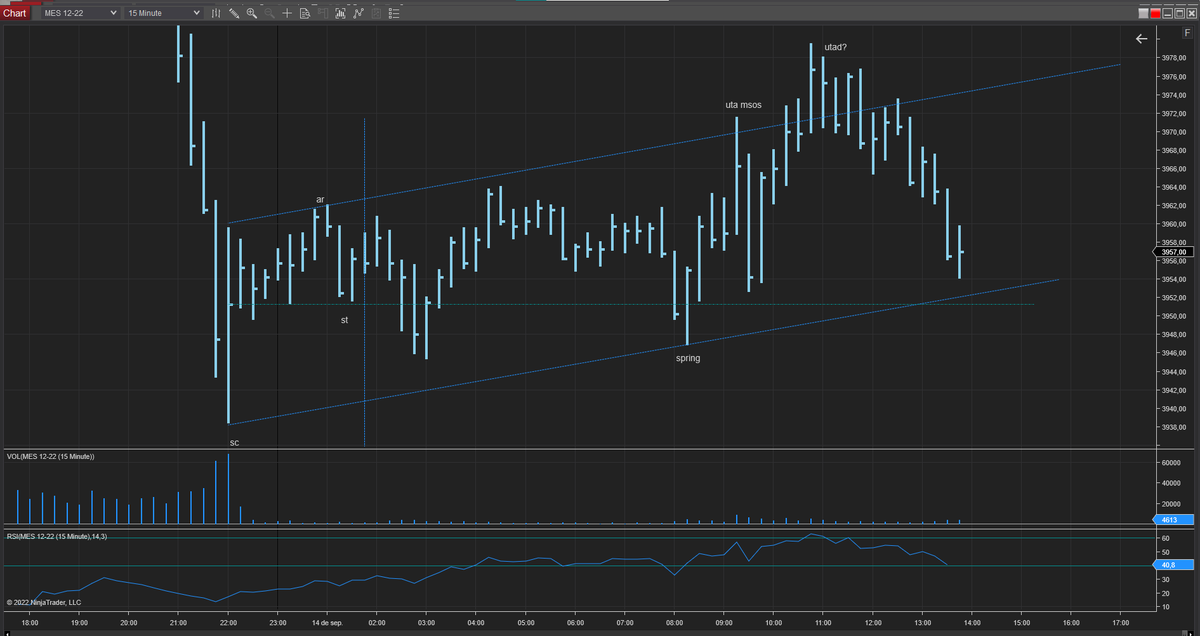Select the "uta msos" text annotation
Screen dimensions: 1200x636
(743, 105)
